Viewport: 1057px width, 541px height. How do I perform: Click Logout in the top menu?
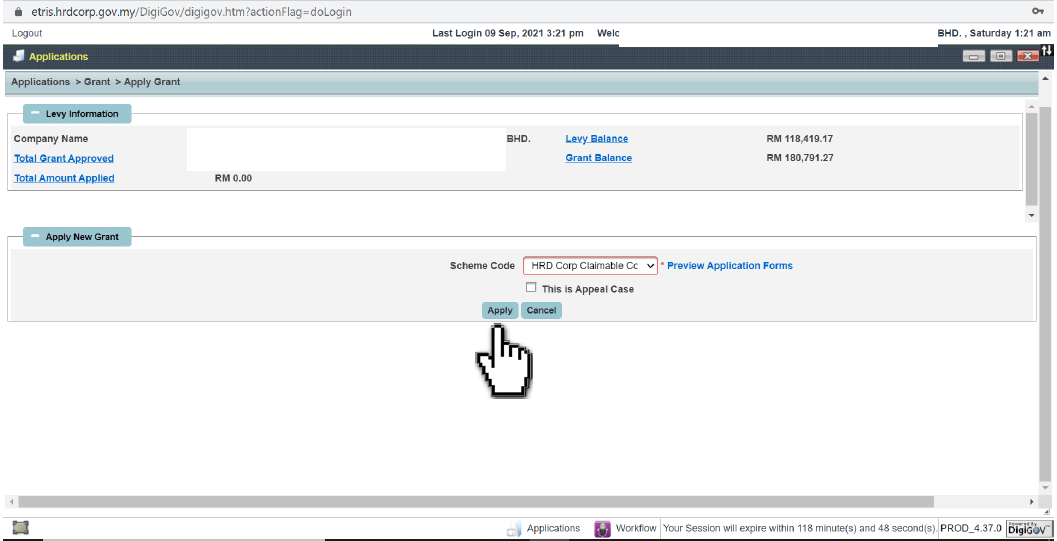click(27, 33)
